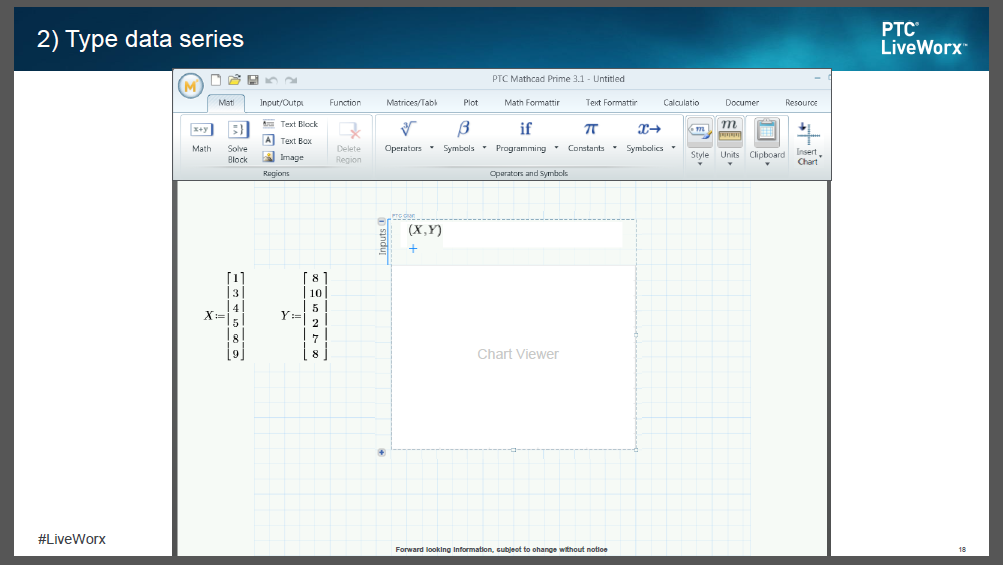Switch to the Calculation ribbon tab
This screenshot has width=1003, height=565.
pyautogui.click(x=681, y=102)
